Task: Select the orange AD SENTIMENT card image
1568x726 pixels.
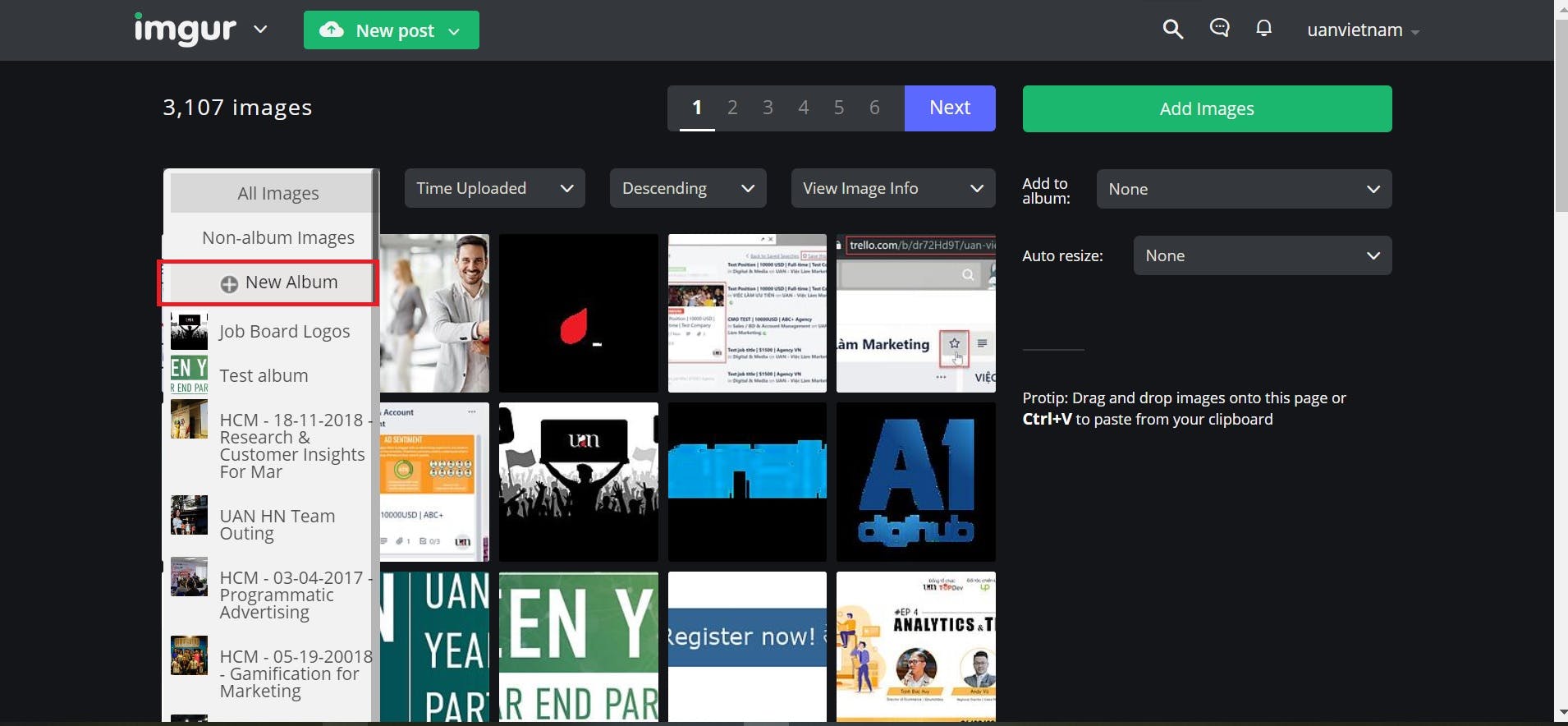Action: 434,482
